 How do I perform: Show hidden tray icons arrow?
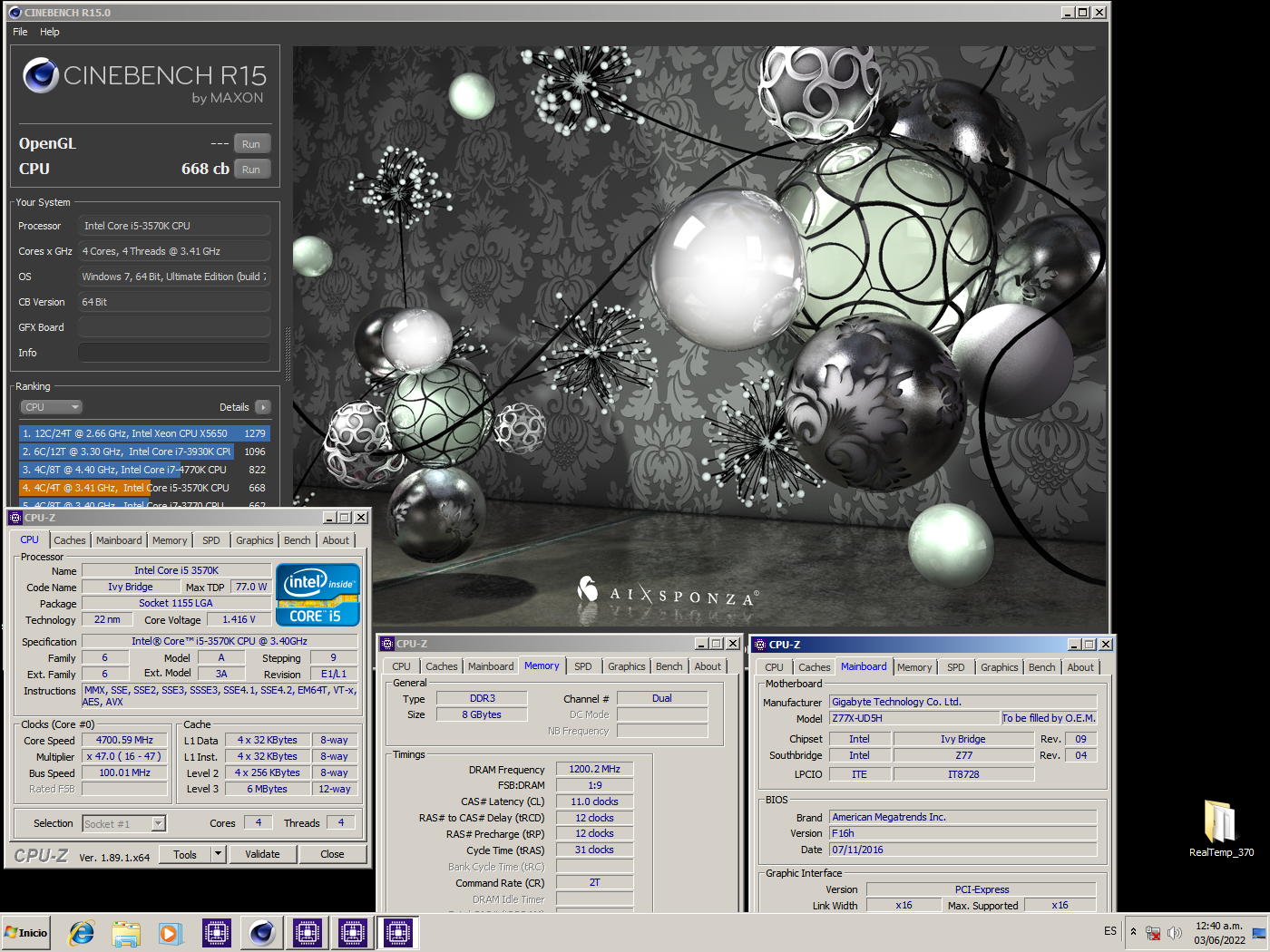click(1133, 932)
